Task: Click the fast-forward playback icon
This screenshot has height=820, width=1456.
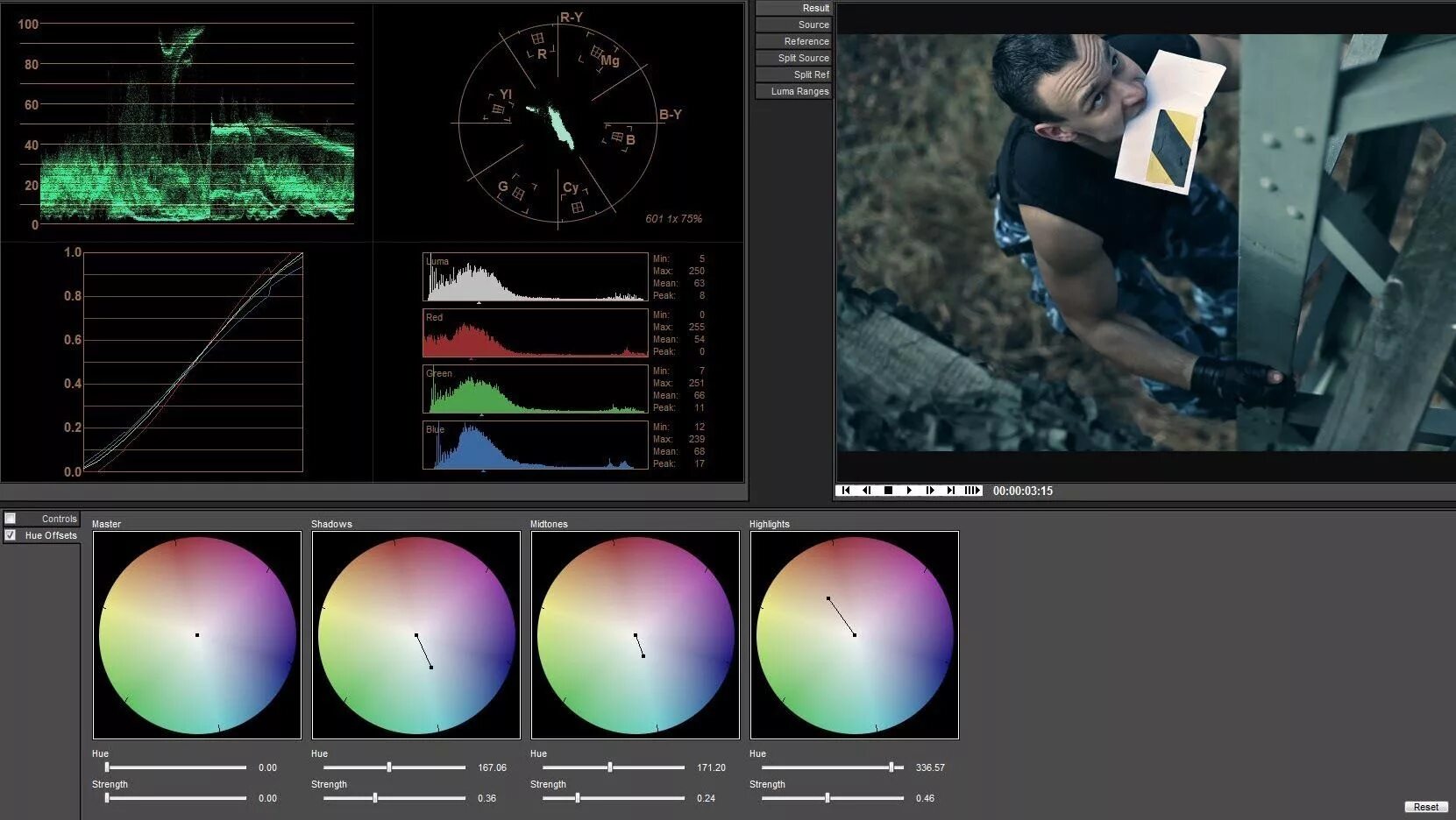Action: [971, 491]
